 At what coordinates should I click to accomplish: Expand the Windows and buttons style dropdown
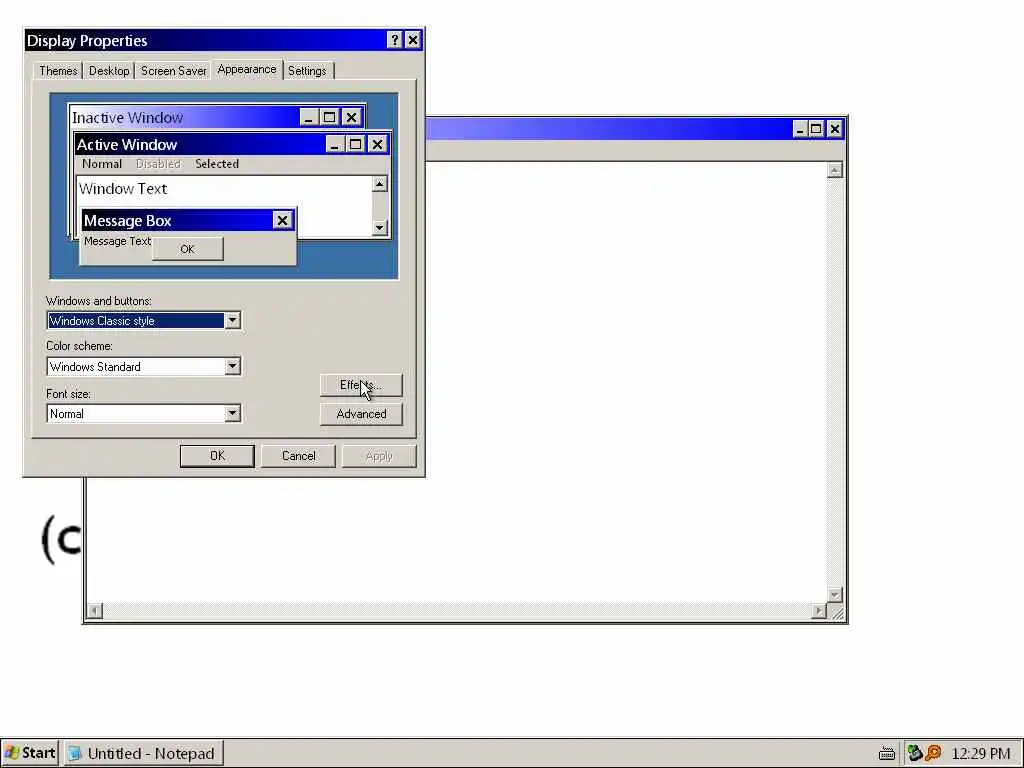[x=232, y=321]
